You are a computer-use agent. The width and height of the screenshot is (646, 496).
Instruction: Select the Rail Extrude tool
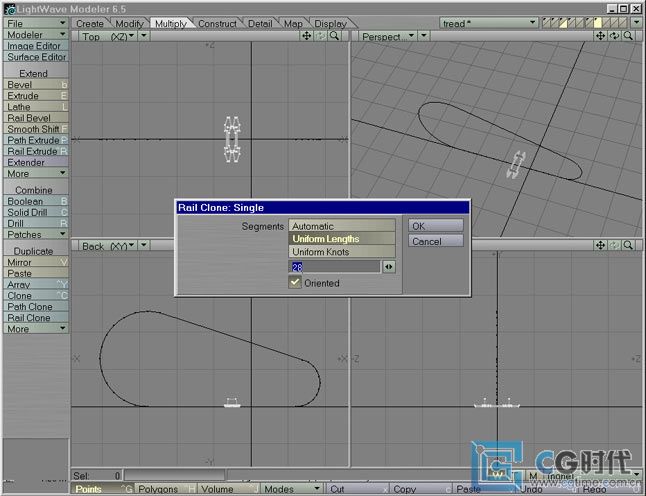pos(36,151)
